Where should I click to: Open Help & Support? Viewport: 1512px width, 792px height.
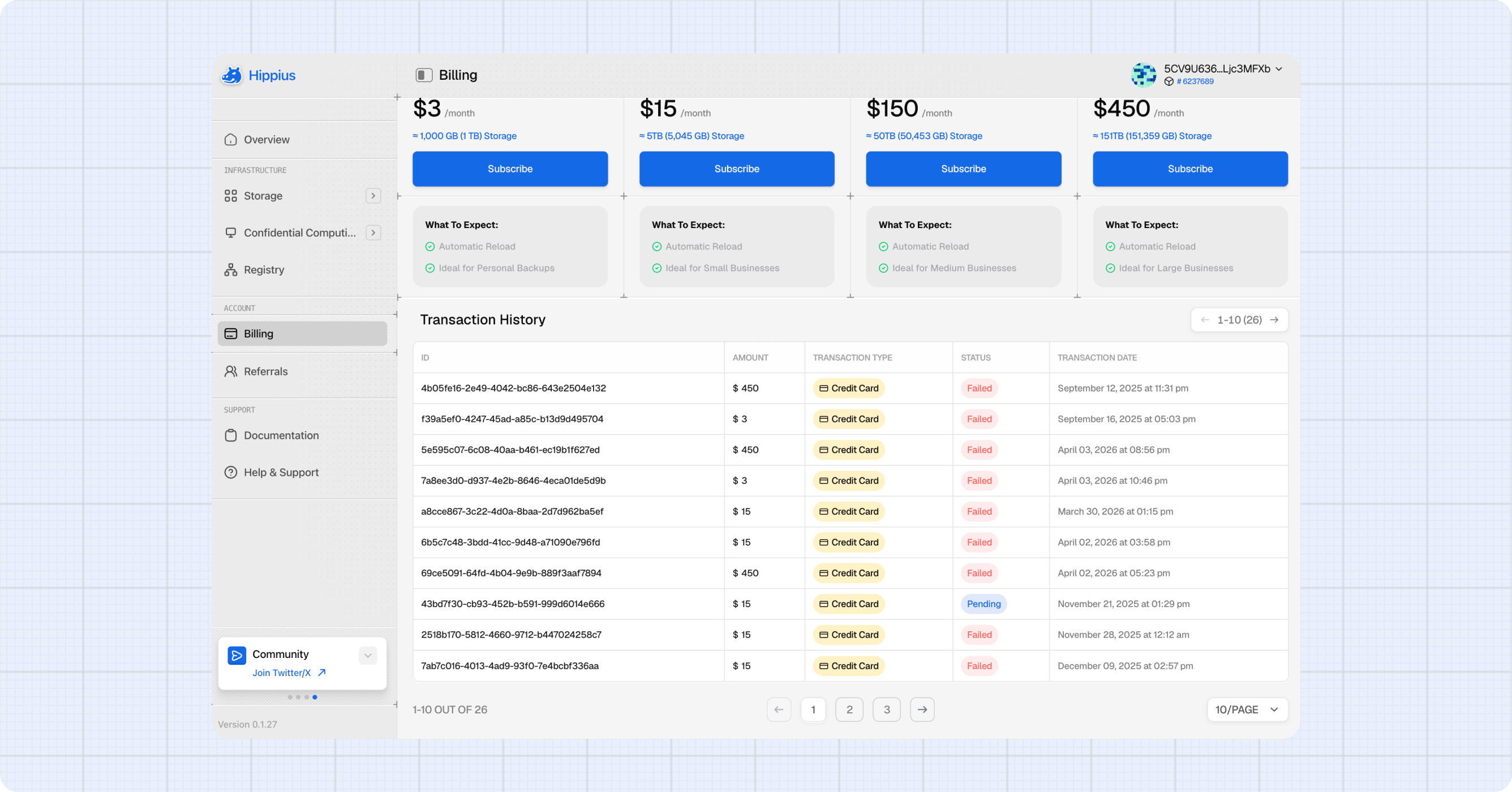click(303, 472)
